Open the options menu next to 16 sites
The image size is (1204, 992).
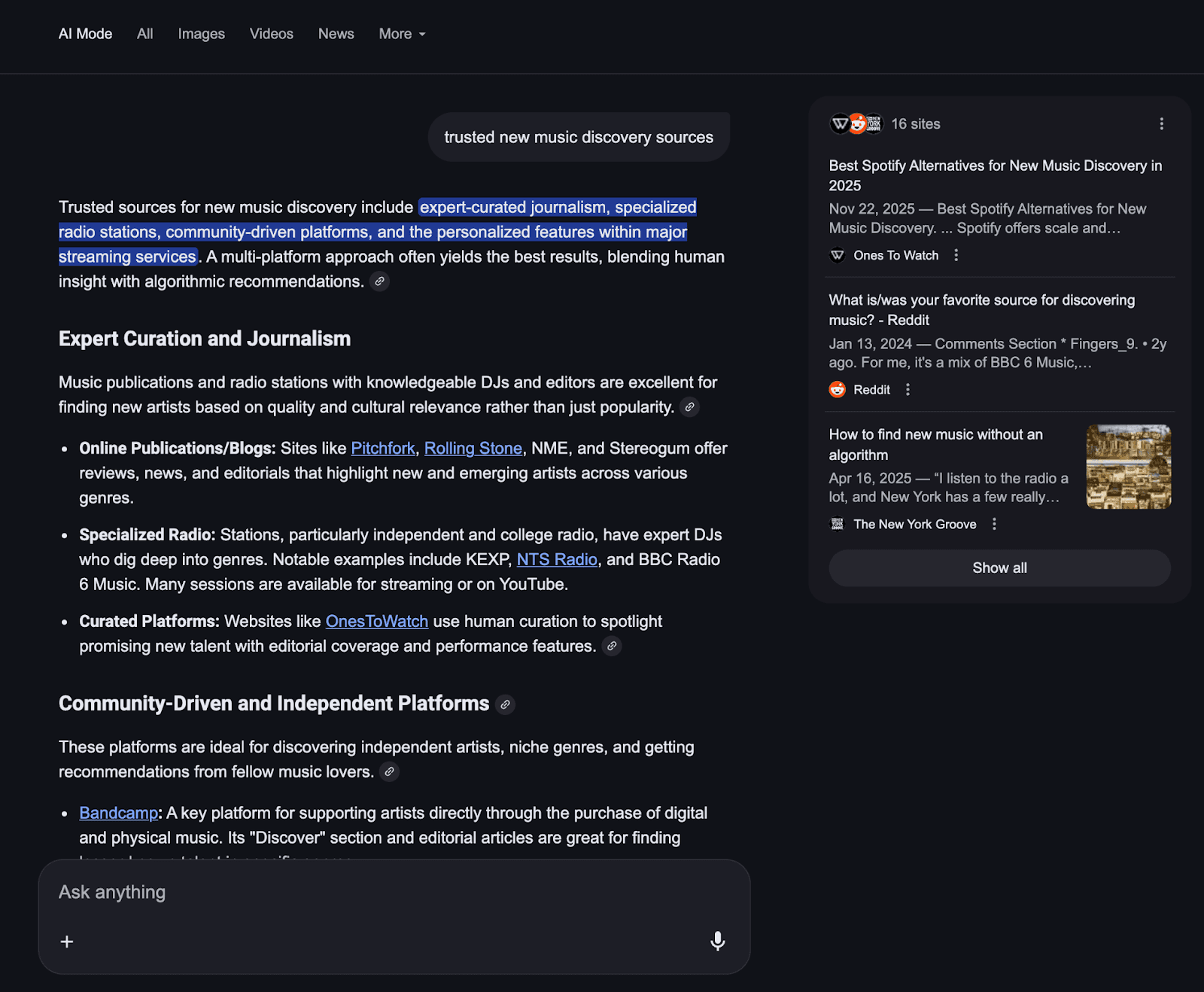point(1161,124)
